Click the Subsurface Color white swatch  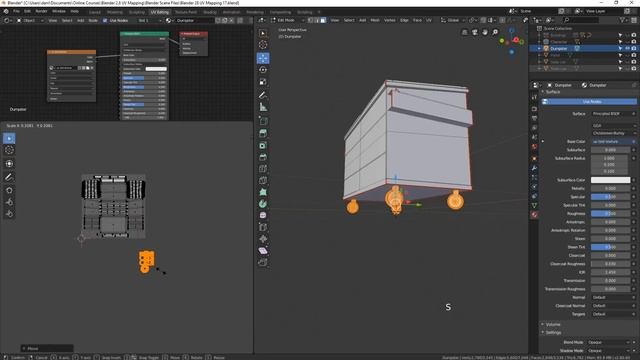[x=611, y=180]
